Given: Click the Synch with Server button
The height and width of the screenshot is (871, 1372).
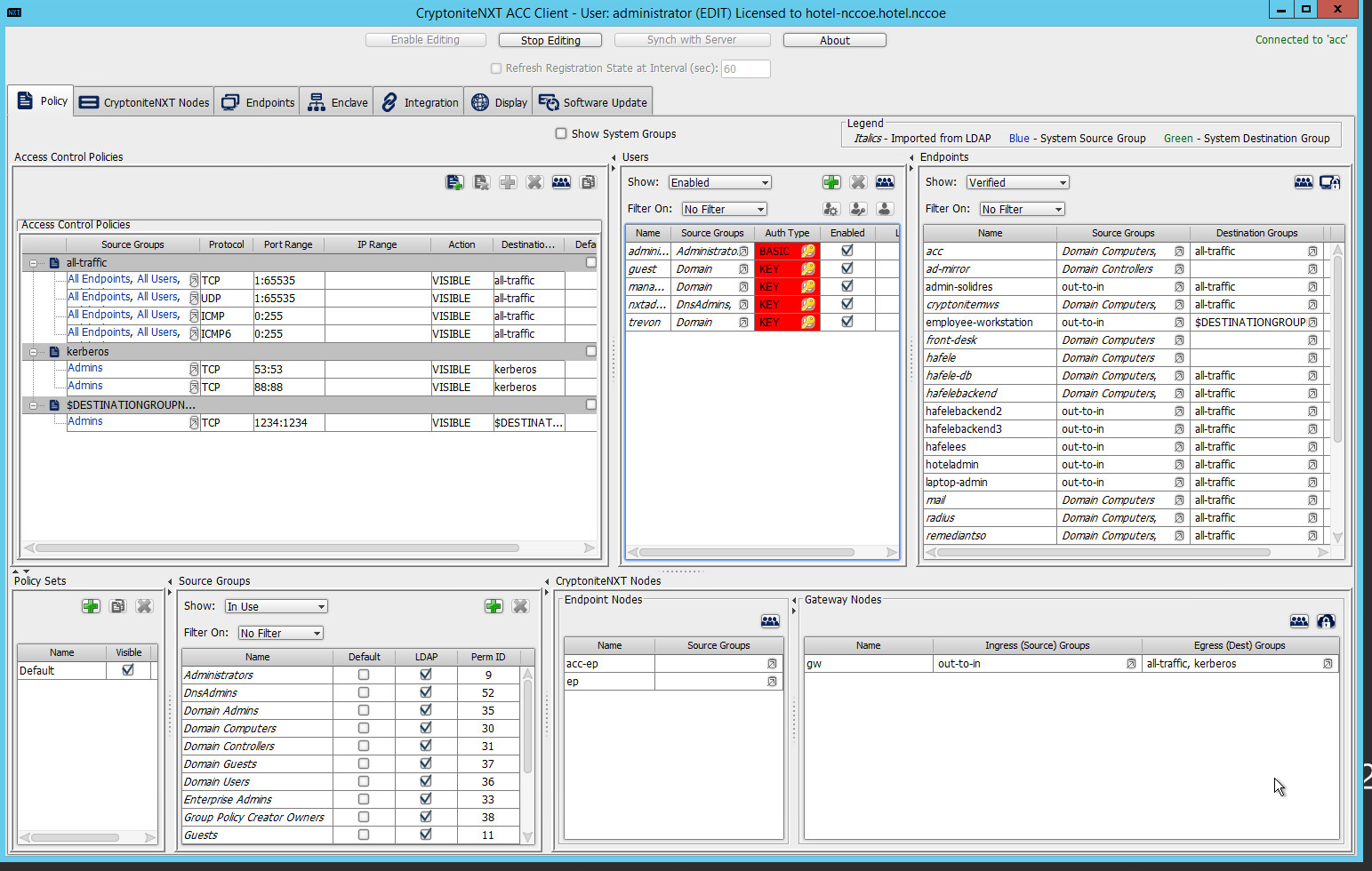Looking at the screenshot, I should coord(692,40).
